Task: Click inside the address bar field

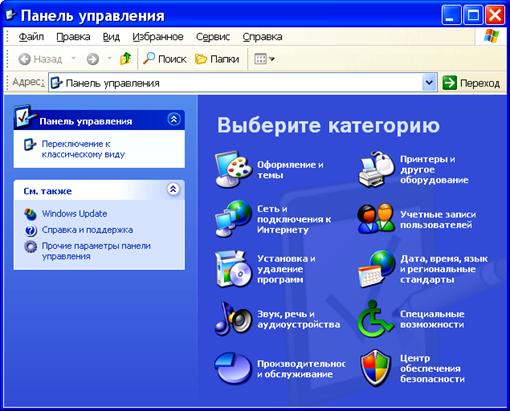Action: pos(242,82)
